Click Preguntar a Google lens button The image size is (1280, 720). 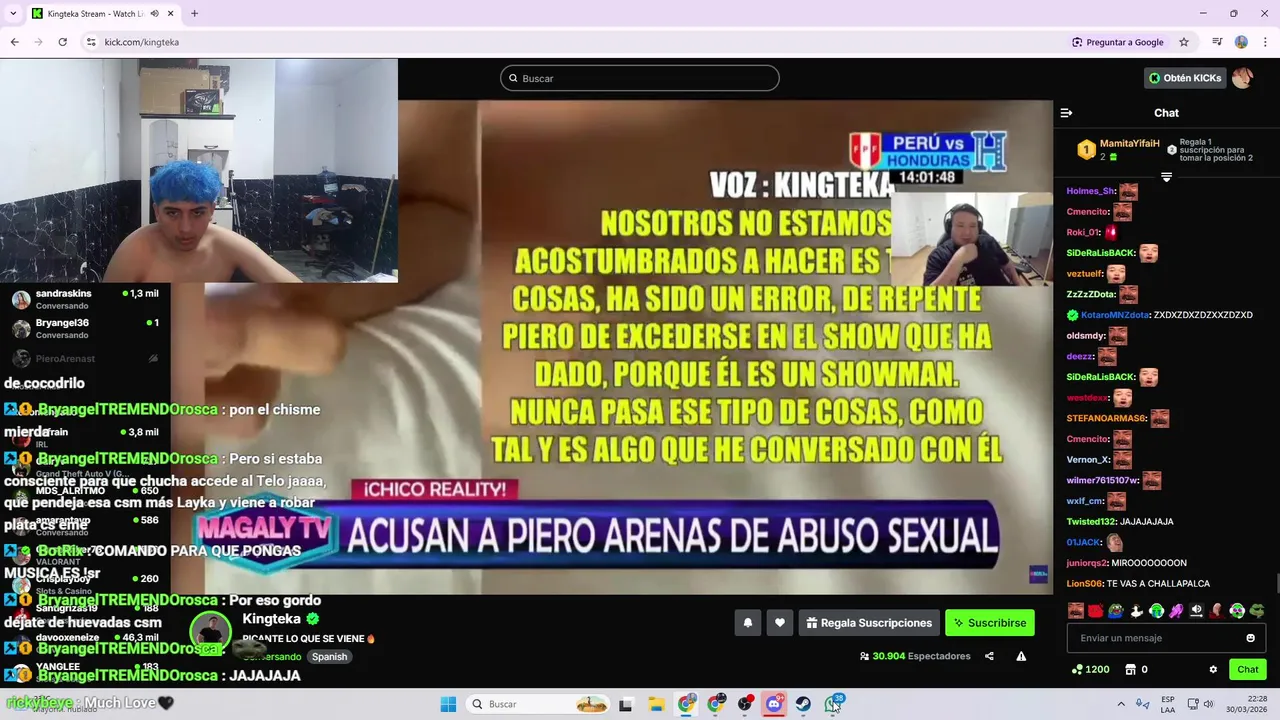pos(1117,42)
